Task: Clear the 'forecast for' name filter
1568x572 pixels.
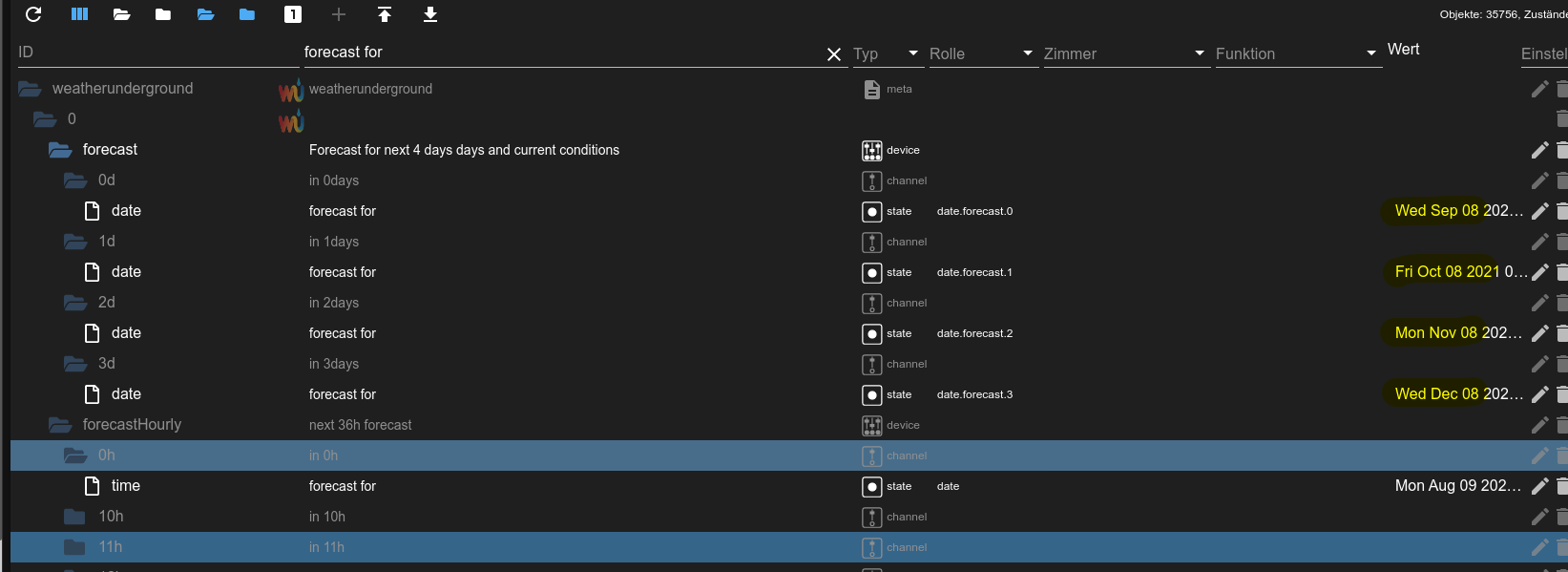Action: pyautogui.click(x=834, y=54)
